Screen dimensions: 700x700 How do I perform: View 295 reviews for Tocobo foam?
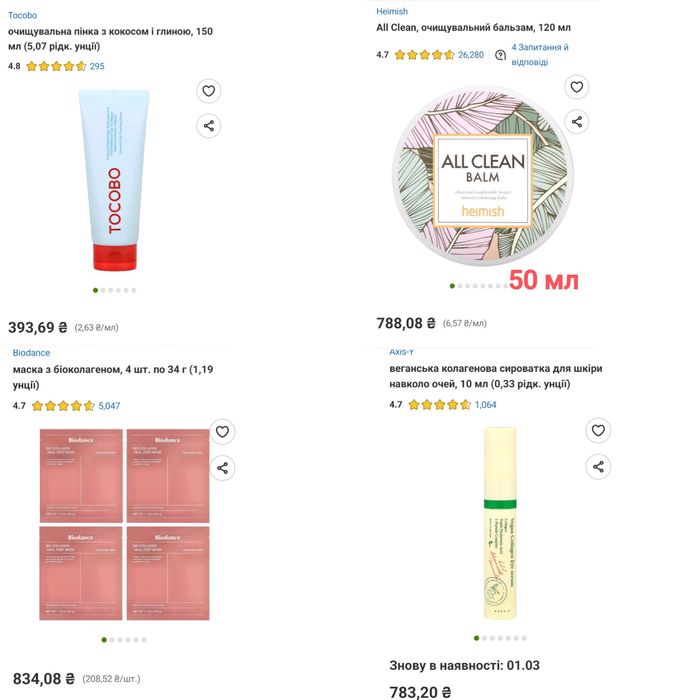pyautogui.click(x=97, y=67)
